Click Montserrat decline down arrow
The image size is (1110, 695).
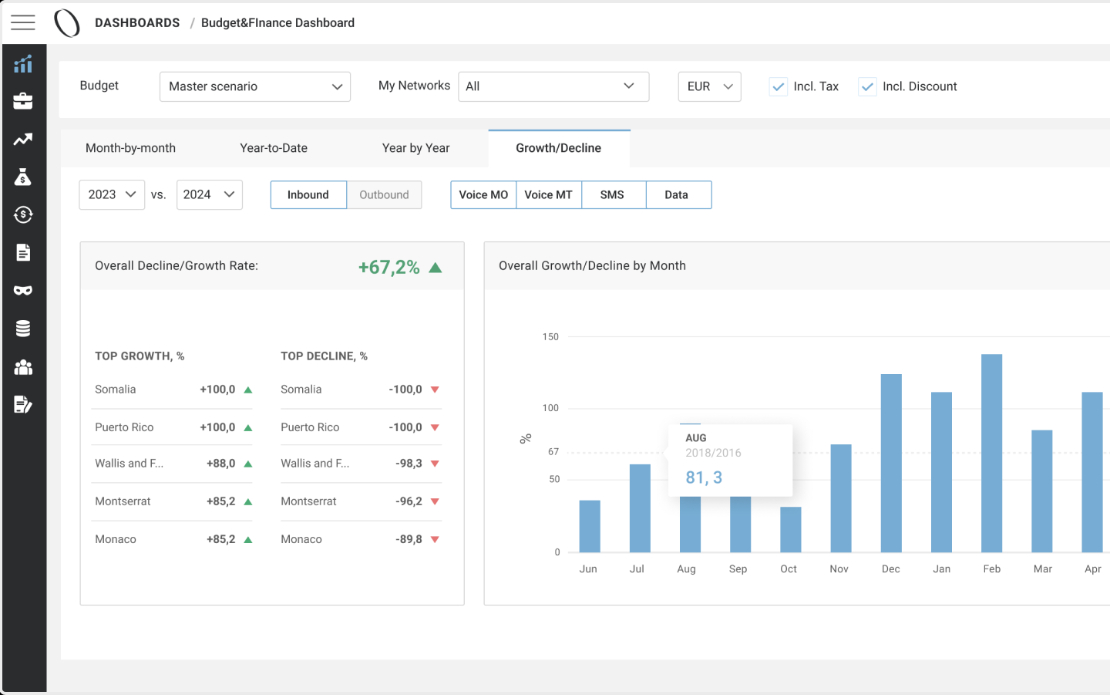click(435, 501)
